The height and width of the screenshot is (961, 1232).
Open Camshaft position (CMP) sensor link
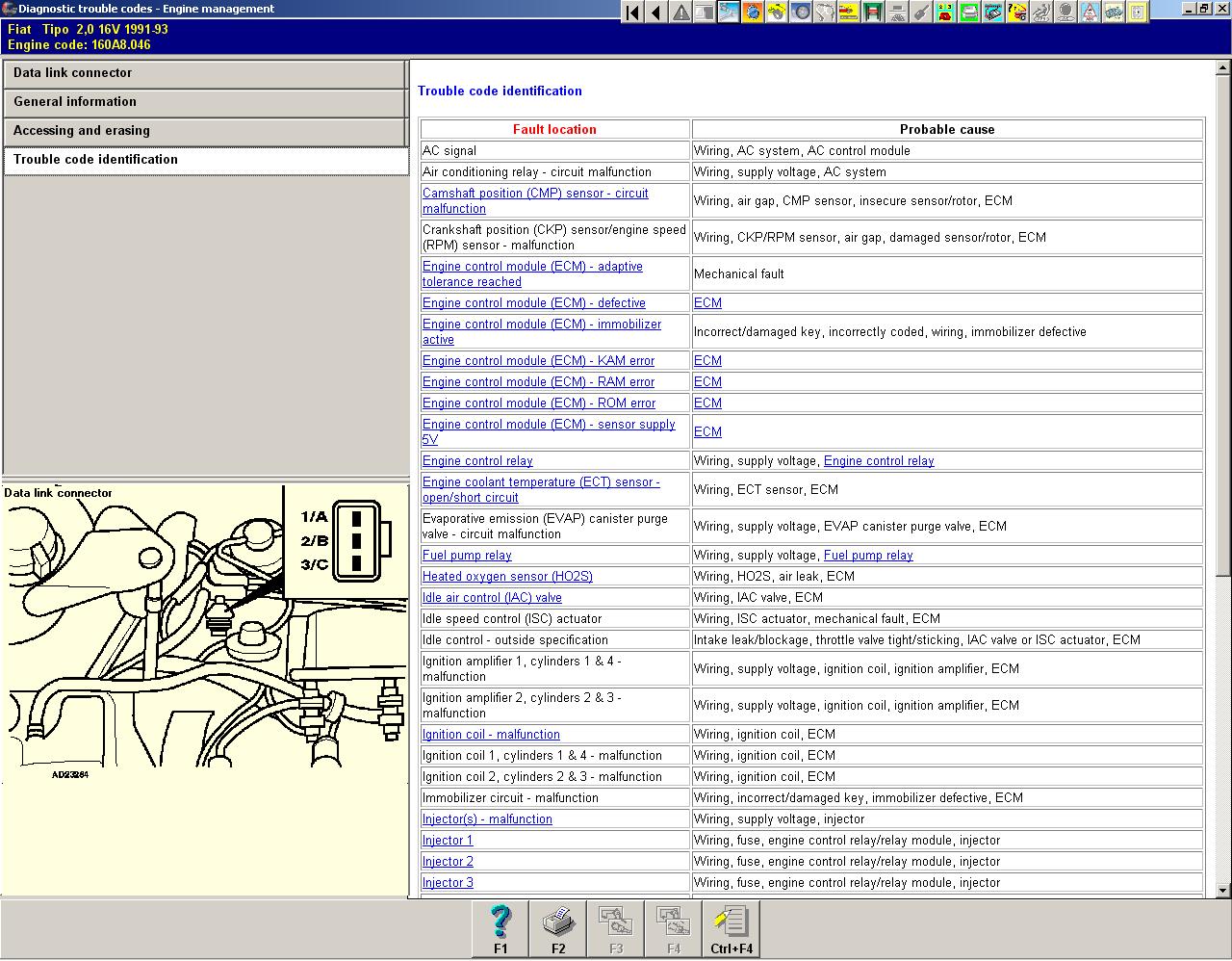(x=535, y=200)
